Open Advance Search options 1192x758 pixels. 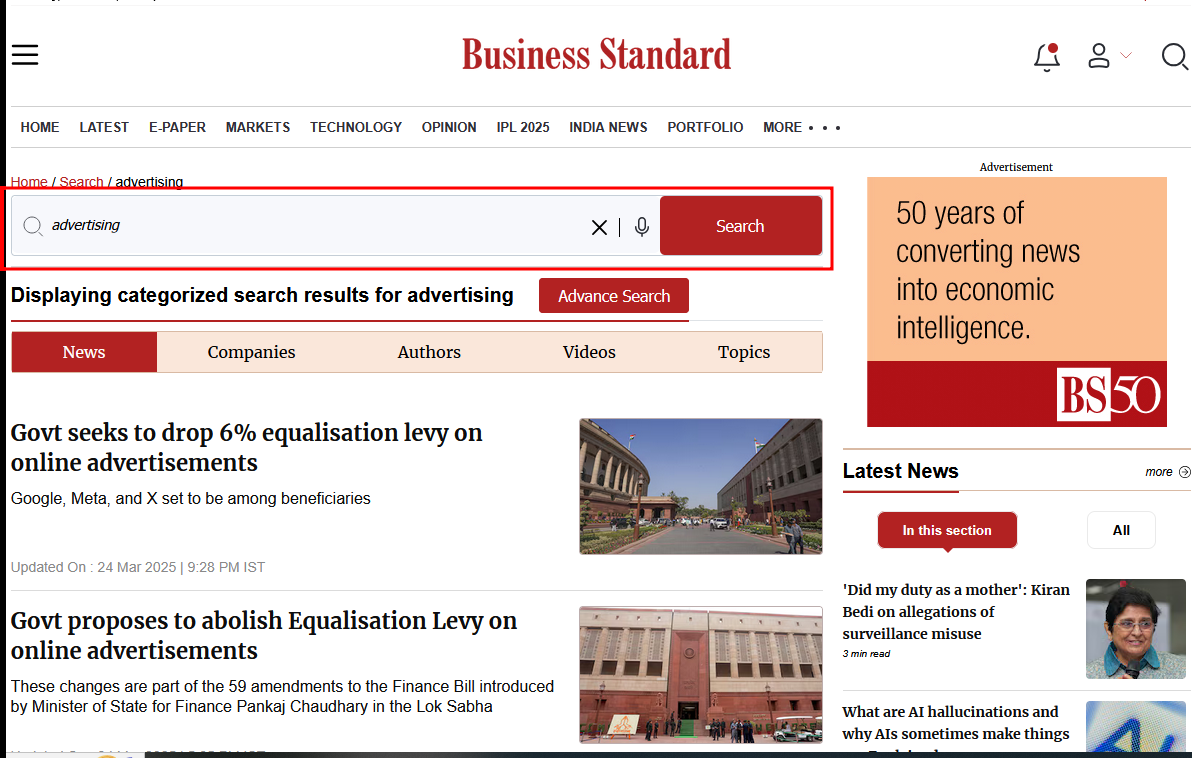613,296
